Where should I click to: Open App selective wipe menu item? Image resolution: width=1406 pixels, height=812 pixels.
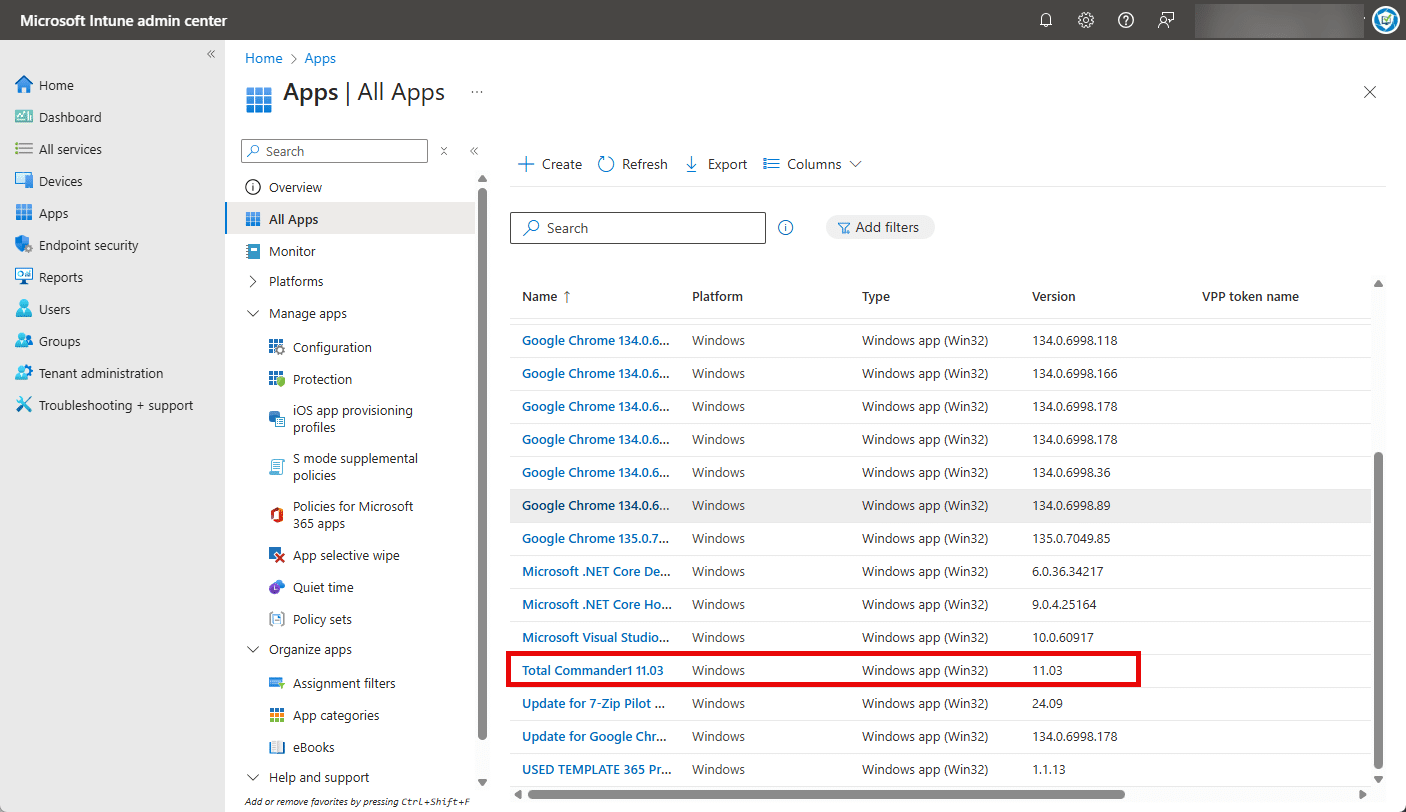pos(345,555)
